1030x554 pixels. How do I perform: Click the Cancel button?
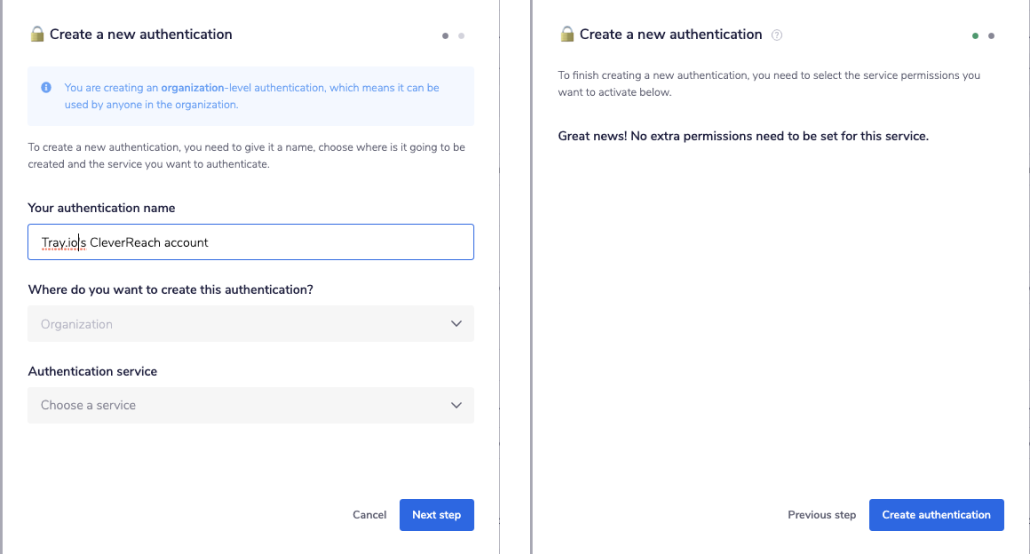click(x=369, y=515)
